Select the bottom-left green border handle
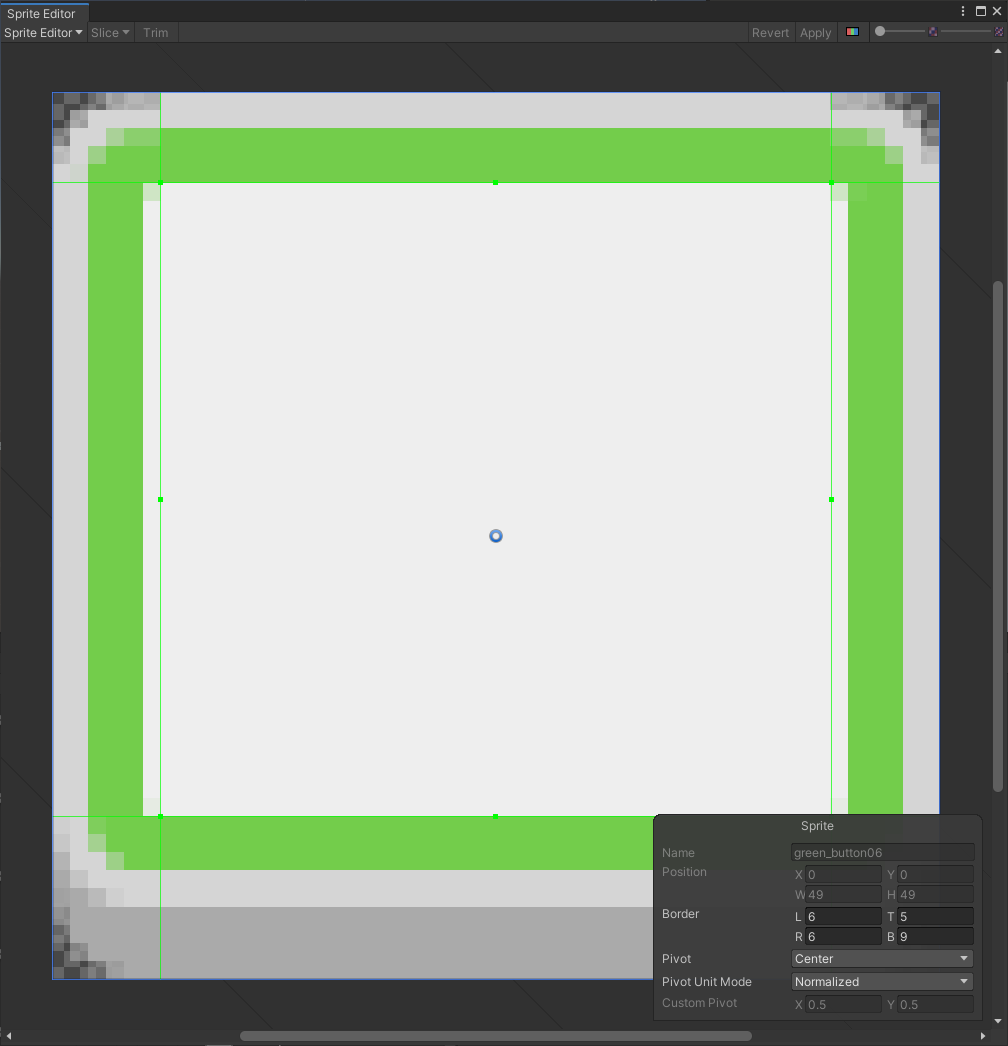The image size is (1008, 1046). pos(160,816)
